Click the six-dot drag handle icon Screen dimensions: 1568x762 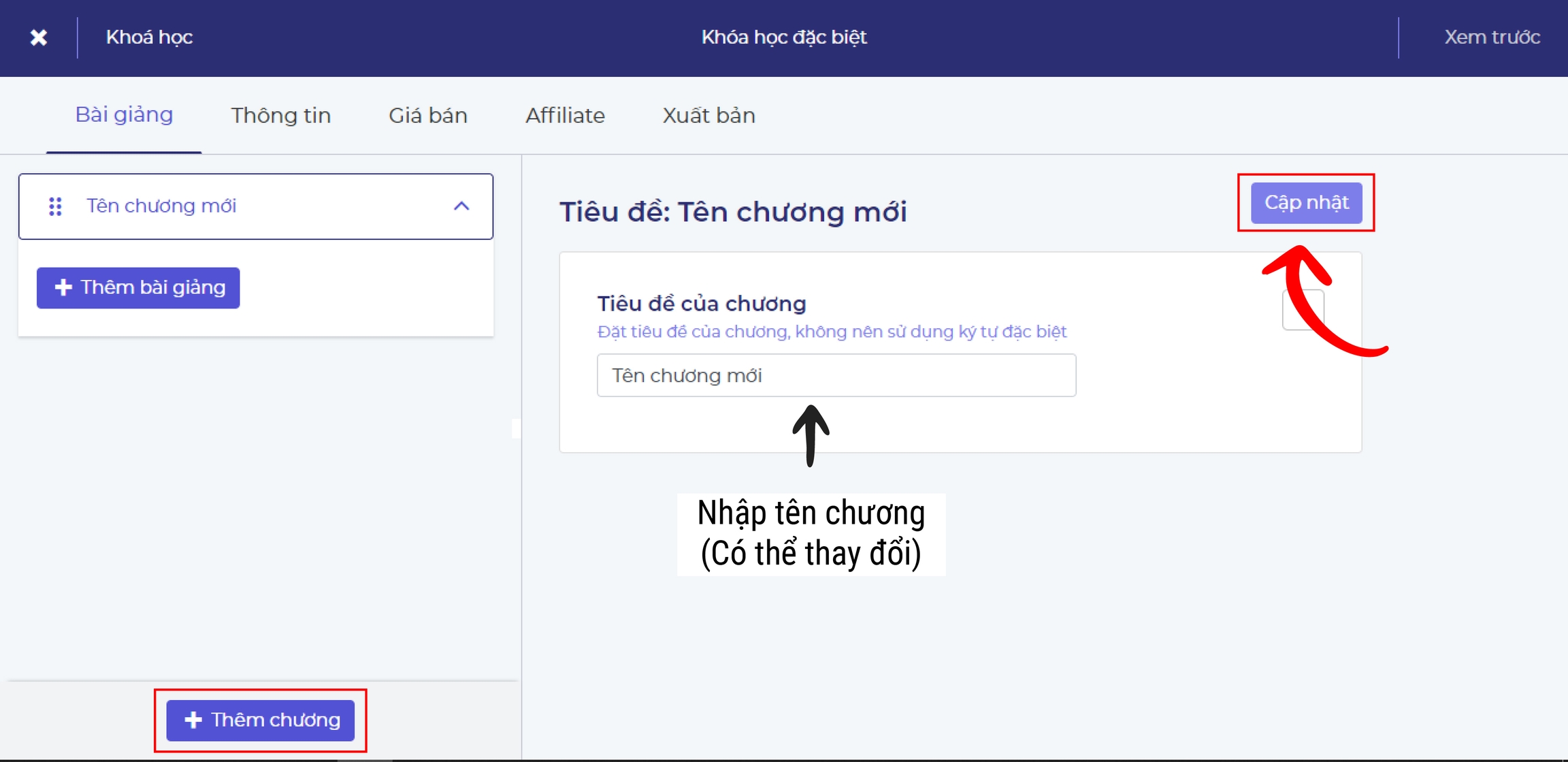(x=56, y=206)
